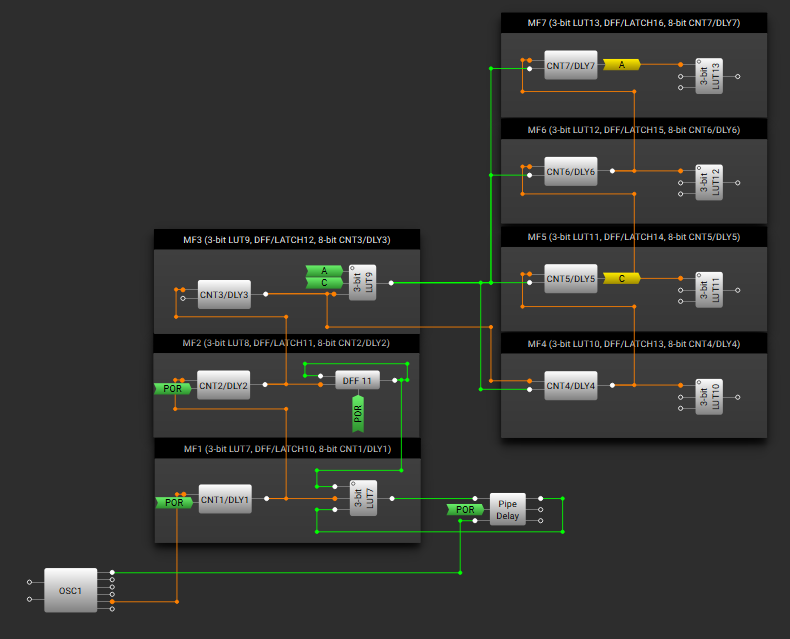790x639 pixels.
Task: Select the 3-bit LUT11 block
Action: (709, 290)
